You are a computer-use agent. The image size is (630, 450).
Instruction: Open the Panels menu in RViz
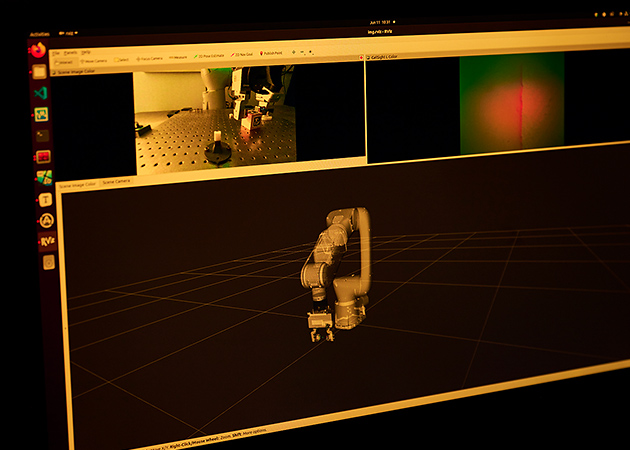pos(70,53)
